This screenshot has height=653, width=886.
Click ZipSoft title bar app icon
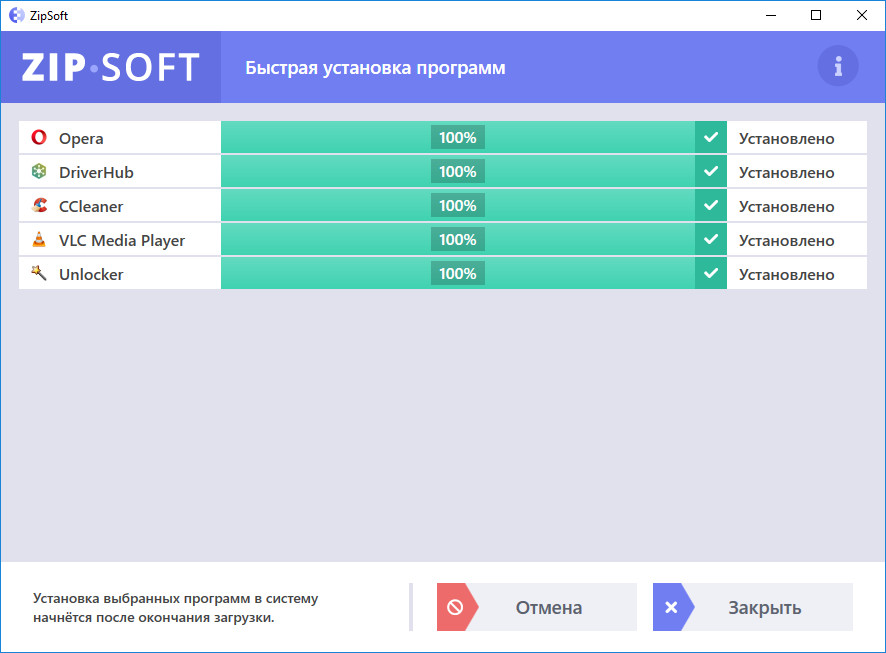coord(17,15)
